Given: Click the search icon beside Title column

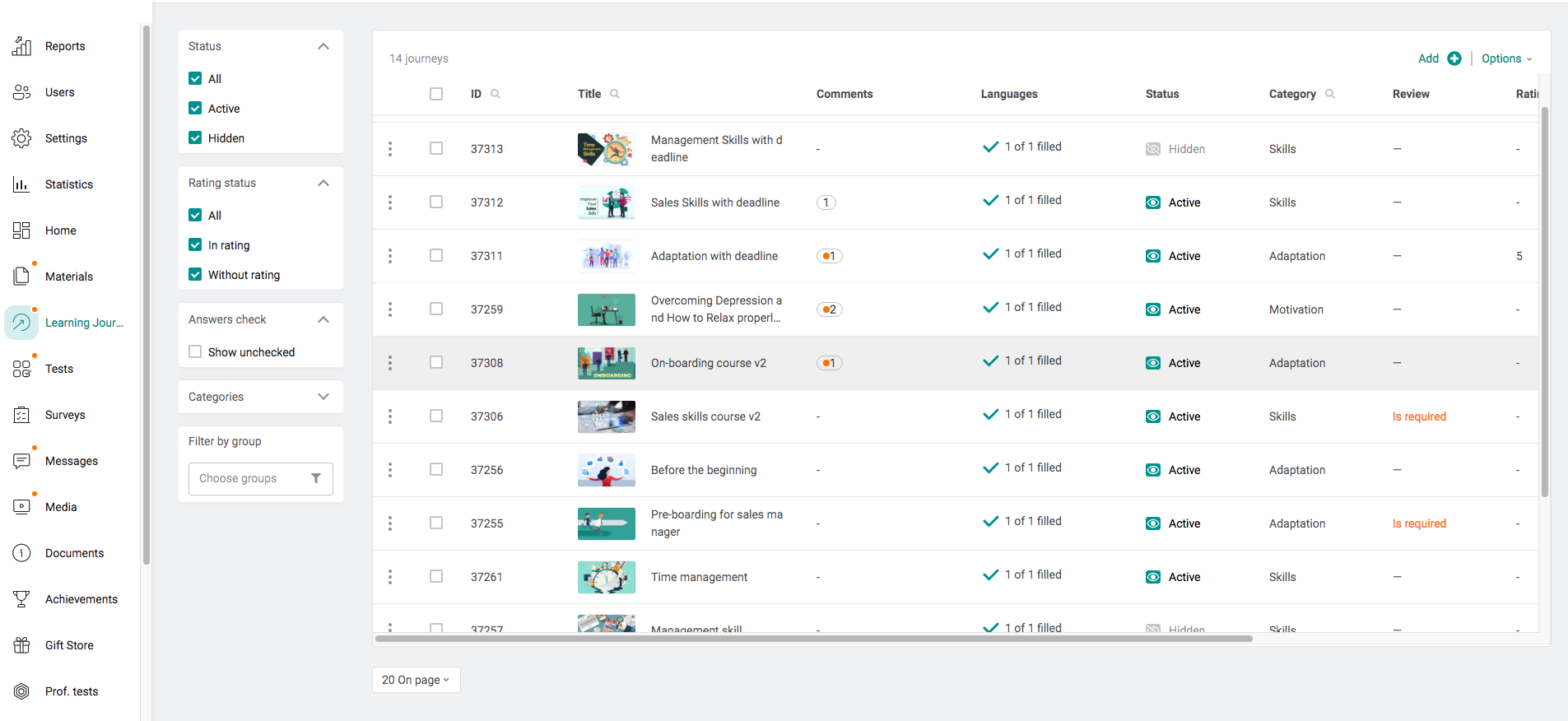Looking at the screenshot, I should tap(615, 94).
